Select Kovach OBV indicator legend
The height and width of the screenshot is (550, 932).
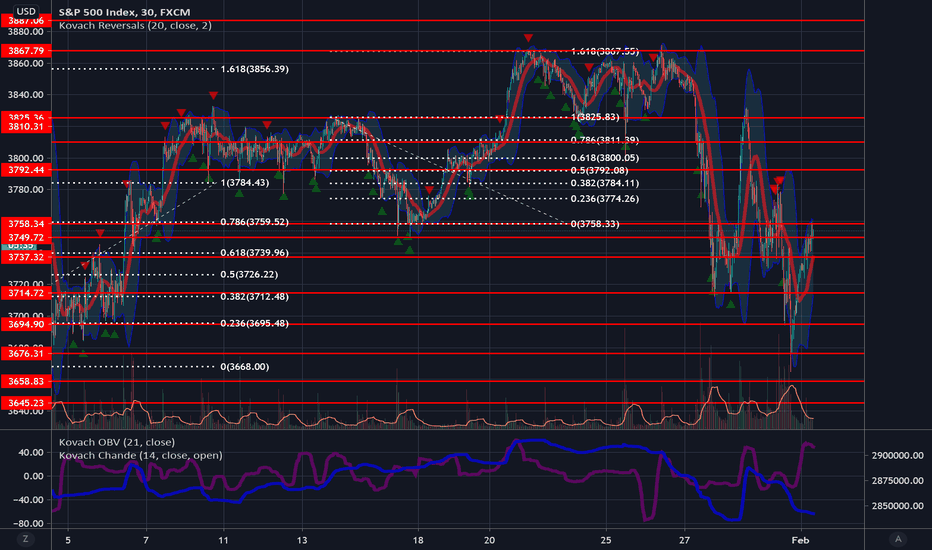pos(116,442)
